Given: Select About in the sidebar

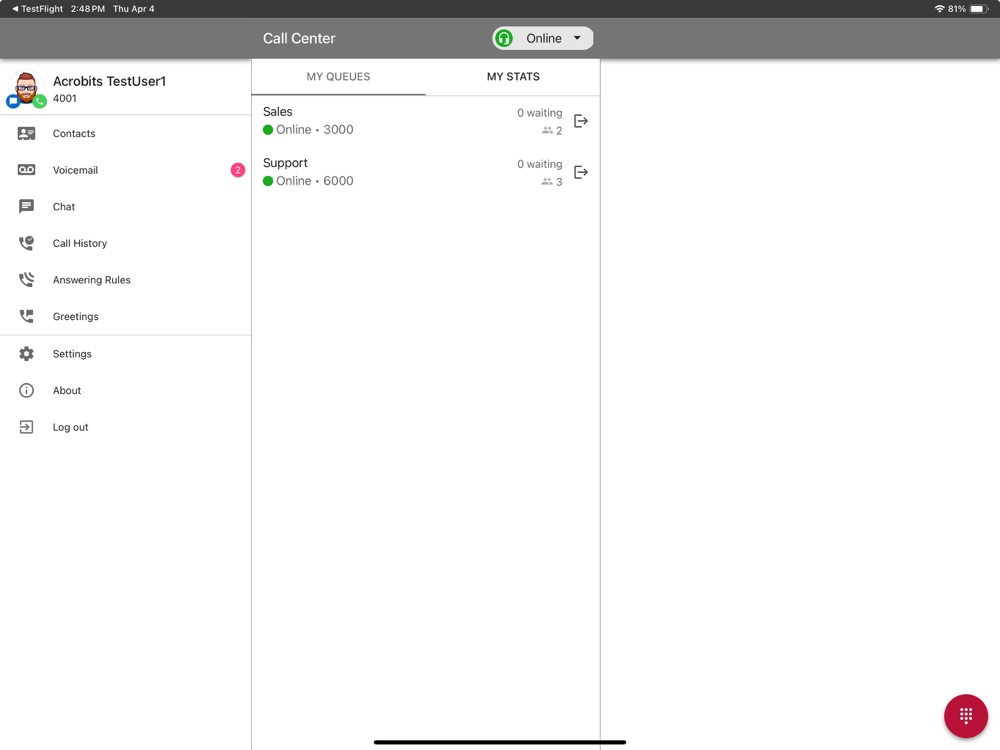Looking at the screenshot, I should pyautogui.click(x=126, y=390).
